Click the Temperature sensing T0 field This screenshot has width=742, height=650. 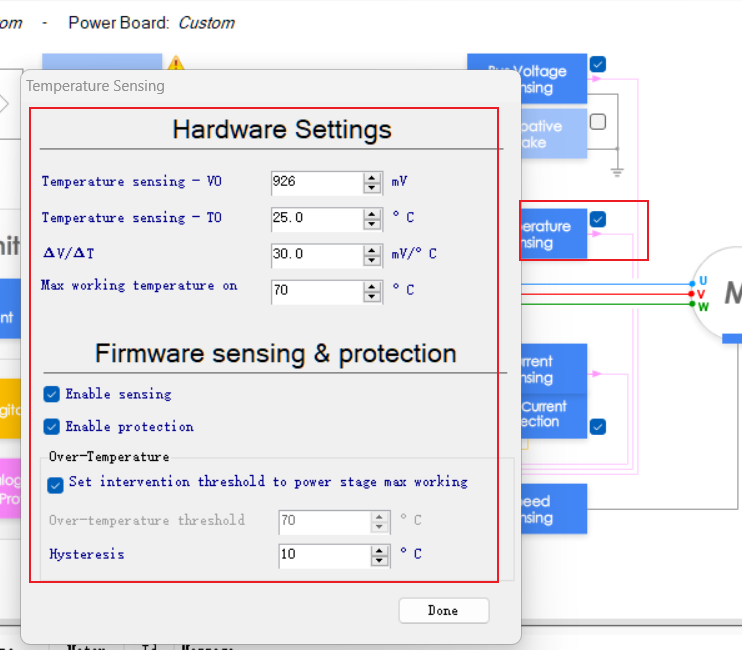pyautogui.click(x=317, y=219)
